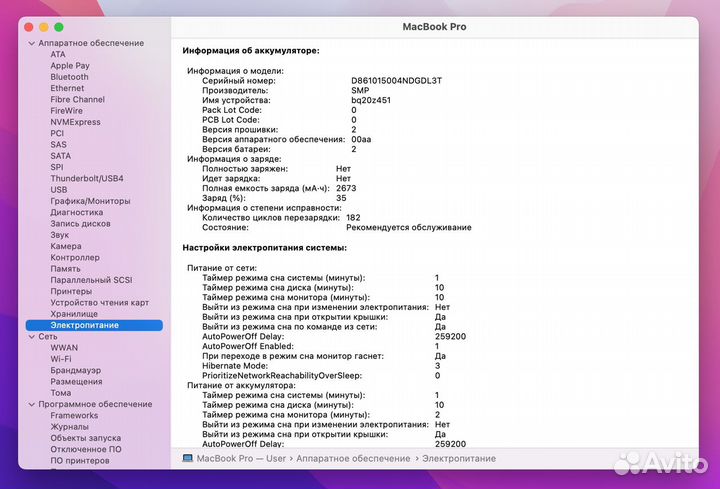This screenshot has width=720, height=489.
Task: Open the Контроллер entry
Action: (75, 258)
